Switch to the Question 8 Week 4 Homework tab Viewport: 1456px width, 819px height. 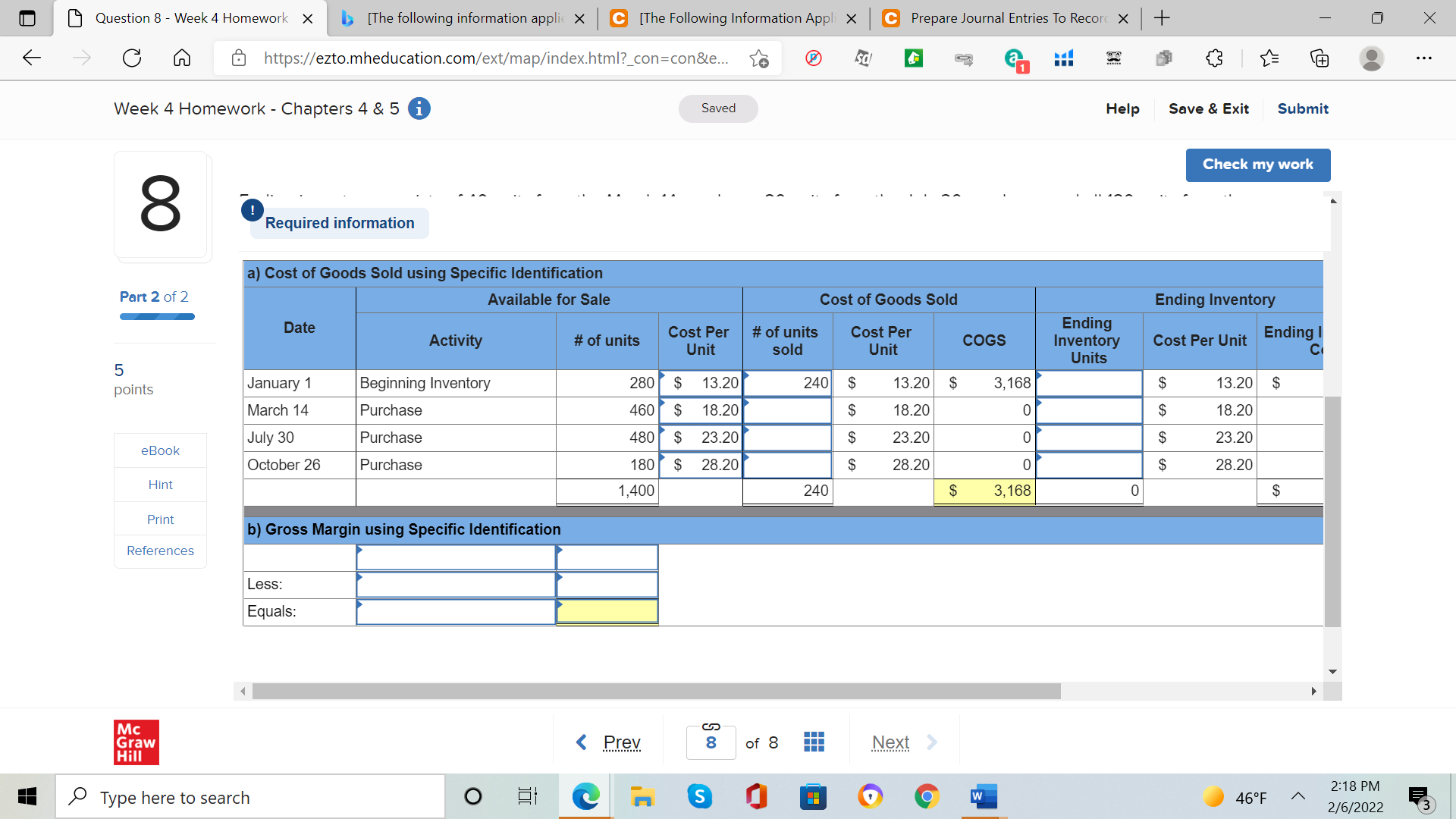coord(182,17)
